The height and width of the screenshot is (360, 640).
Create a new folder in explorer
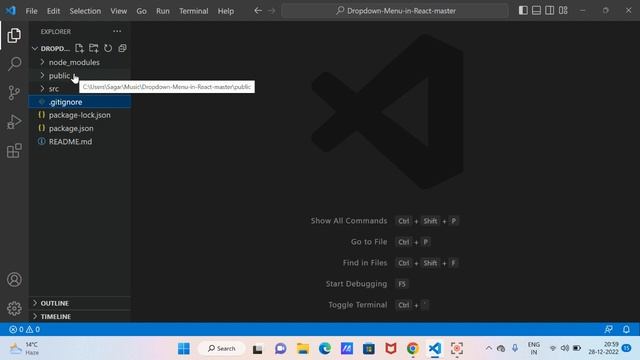[x=93, y=48]
